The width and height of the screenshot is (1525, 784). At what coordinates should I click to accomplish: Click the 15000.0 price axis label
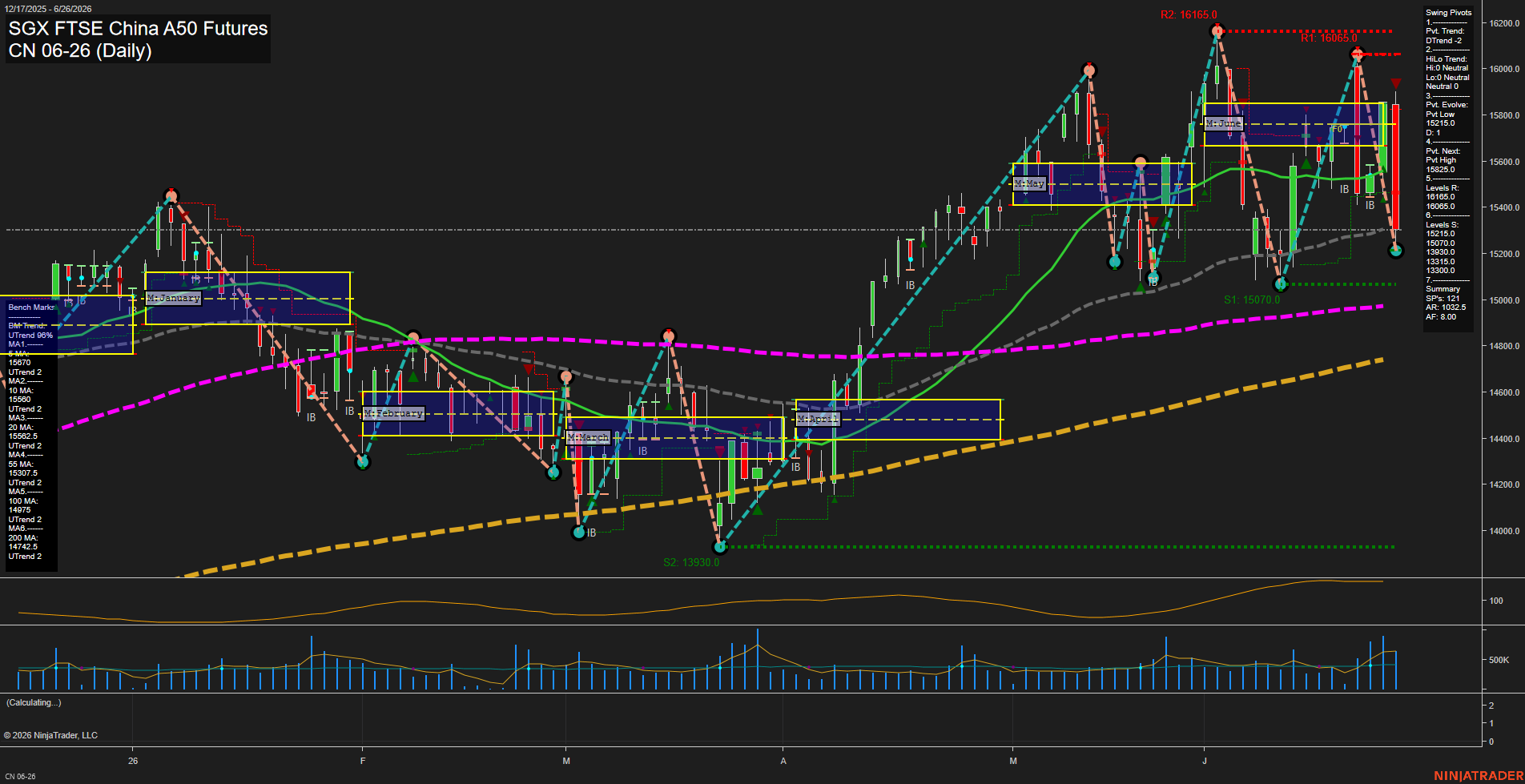point(1504,300)
